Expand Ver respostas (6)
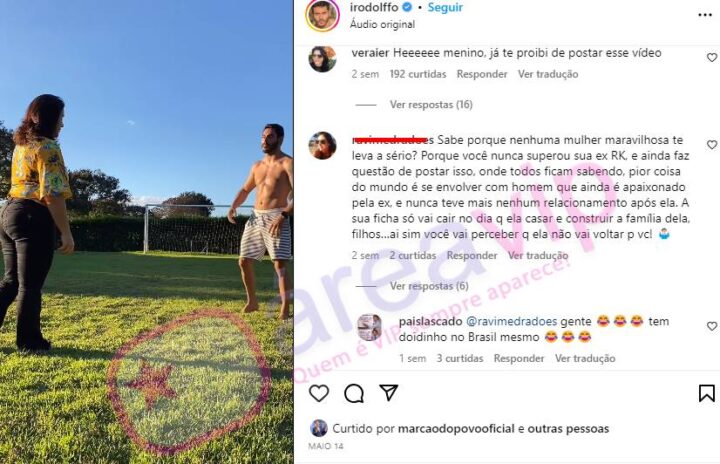 click(x=429, y=286)
